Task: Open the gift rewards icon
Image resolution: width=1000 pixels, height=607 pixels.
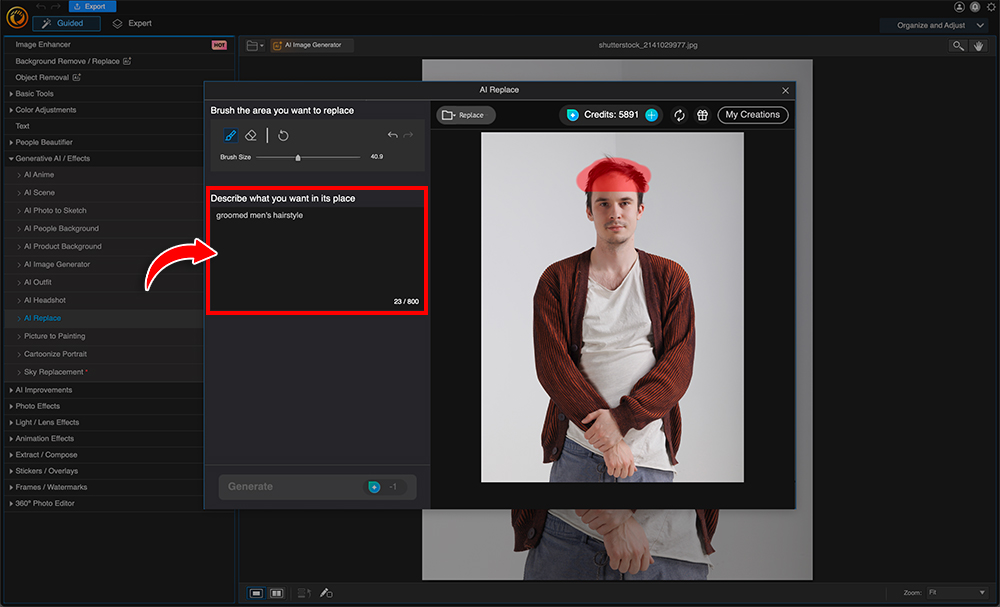Action: (x=702, y=115)
